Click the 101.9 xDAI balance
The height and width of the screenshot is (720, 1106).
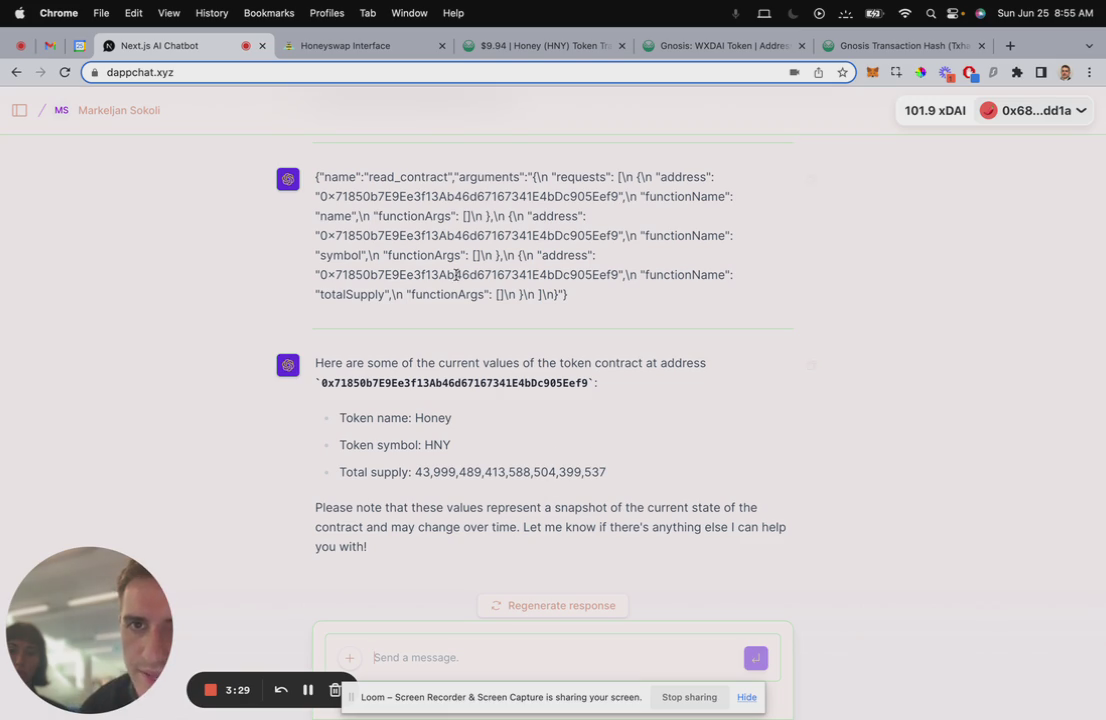(935, 111)
